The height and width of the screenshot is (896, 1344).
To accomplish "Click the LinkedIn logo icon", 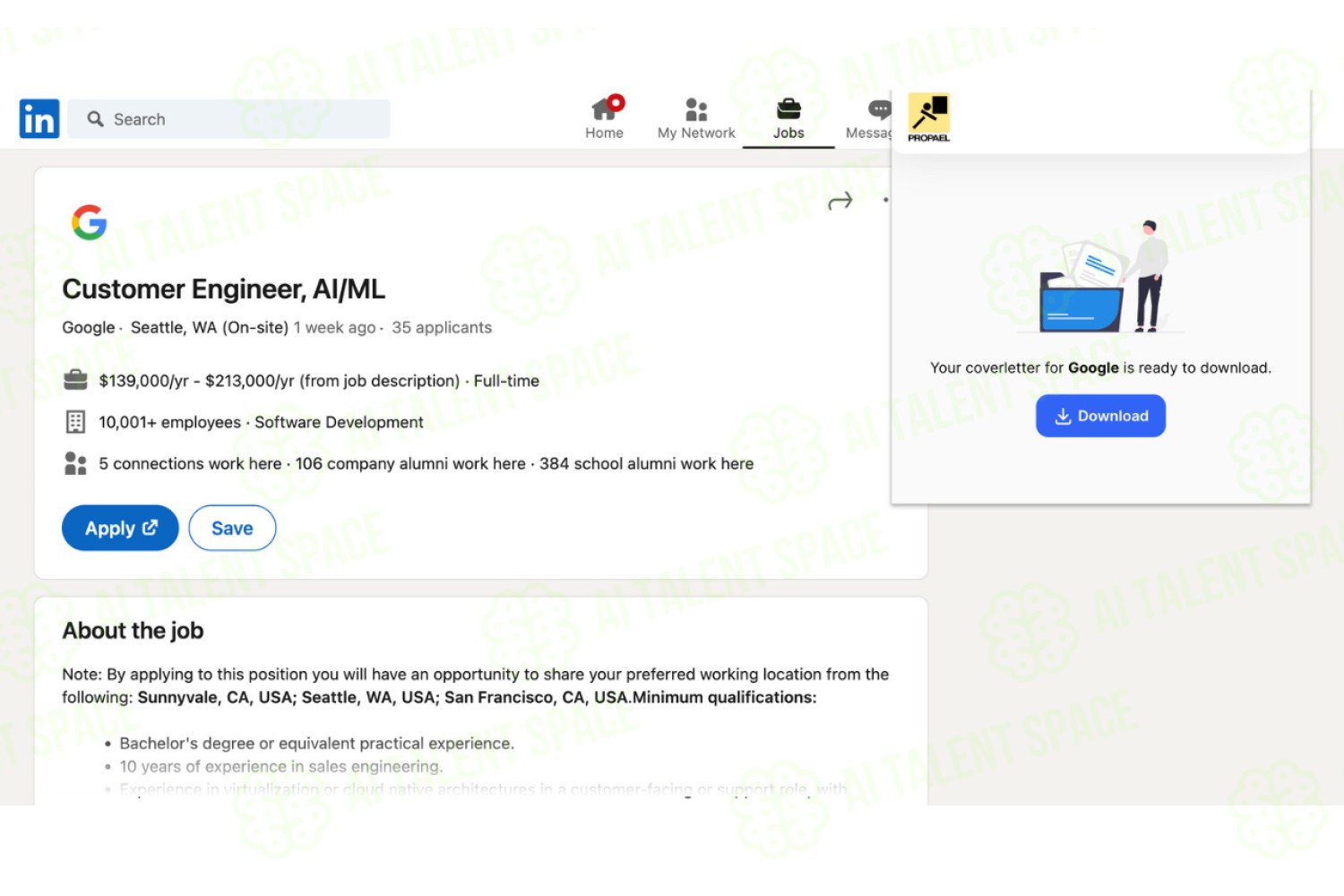I will point(39,118).
